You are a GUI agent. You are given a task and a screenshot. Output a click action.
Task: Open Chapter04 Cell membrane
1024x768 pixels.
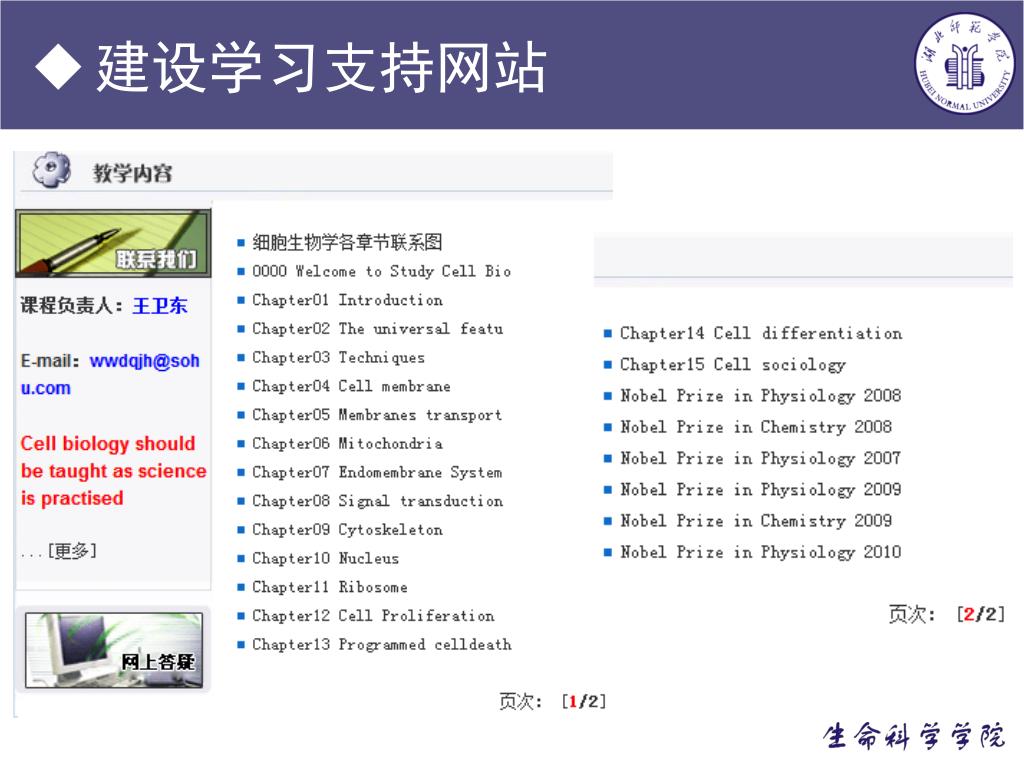[x=351, y=386]
